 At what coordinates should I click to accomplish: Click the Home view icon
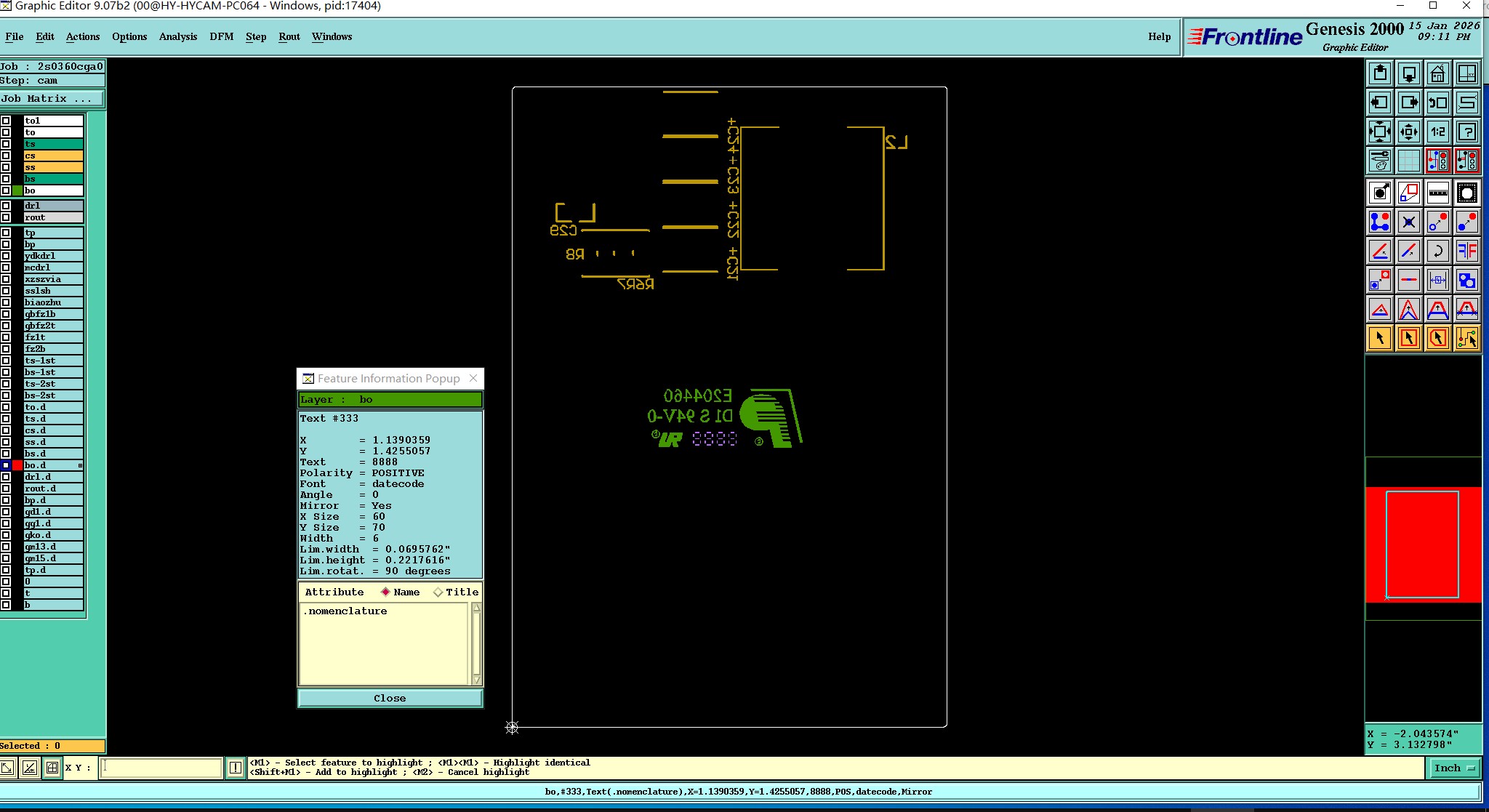point(1437,73)
